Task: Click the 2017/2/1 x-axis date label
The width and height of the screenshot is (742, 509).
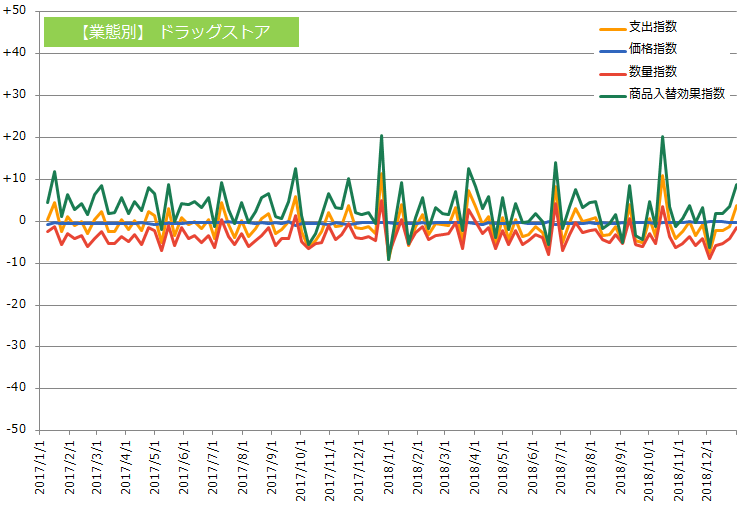Action: pyautogui.click(x=70, y=468)
